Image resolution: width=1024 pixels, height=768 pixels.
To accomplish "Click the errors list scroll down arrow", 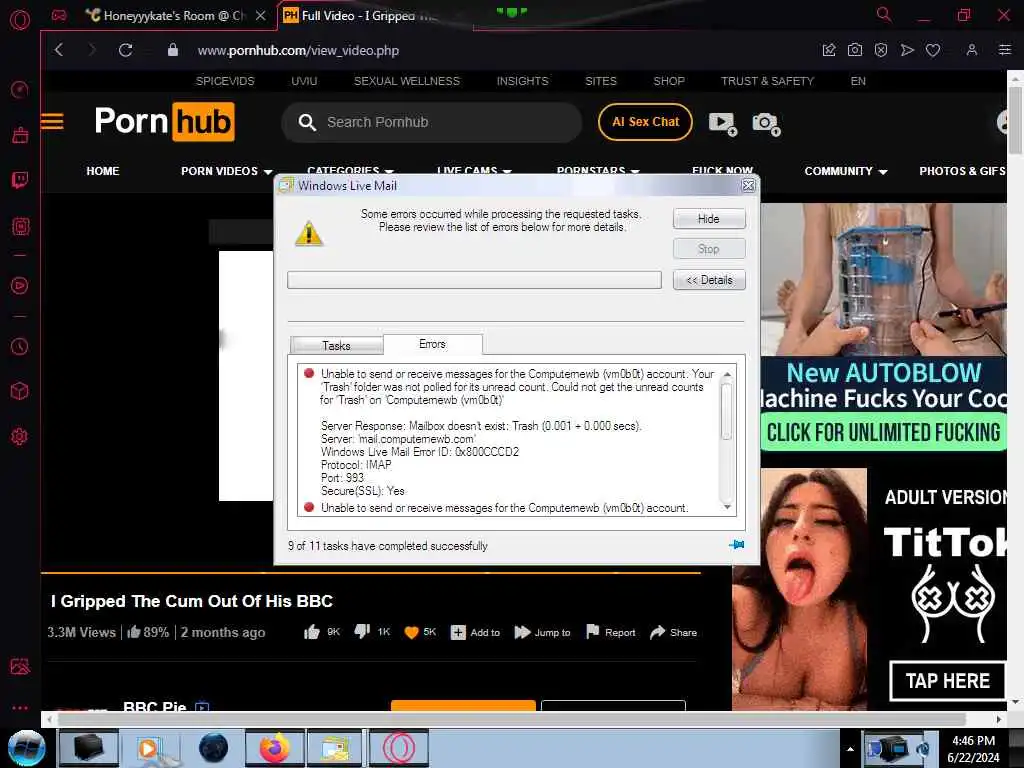I will pyautogui.click(x=727, y=507).
